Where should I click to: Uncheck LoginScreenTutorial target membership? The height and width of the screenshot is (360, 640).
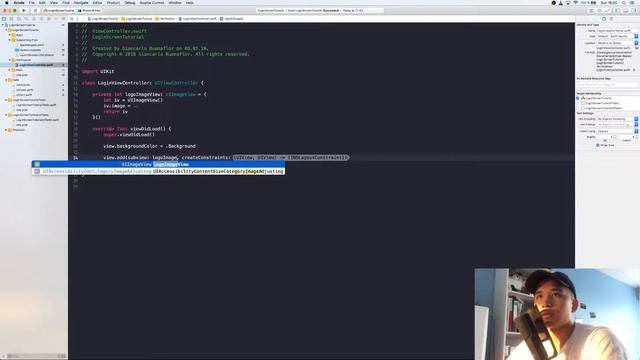pyautogui.click(x=578, y=98)
